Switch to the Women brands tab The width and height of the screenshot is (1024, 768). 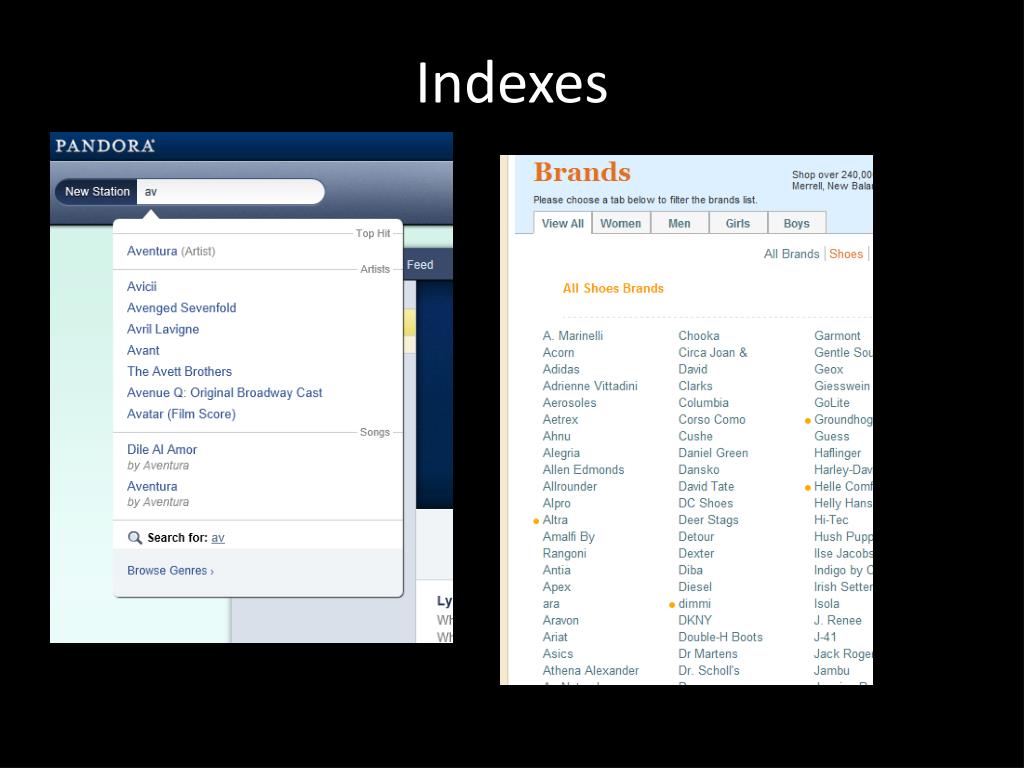click(620, 223)
